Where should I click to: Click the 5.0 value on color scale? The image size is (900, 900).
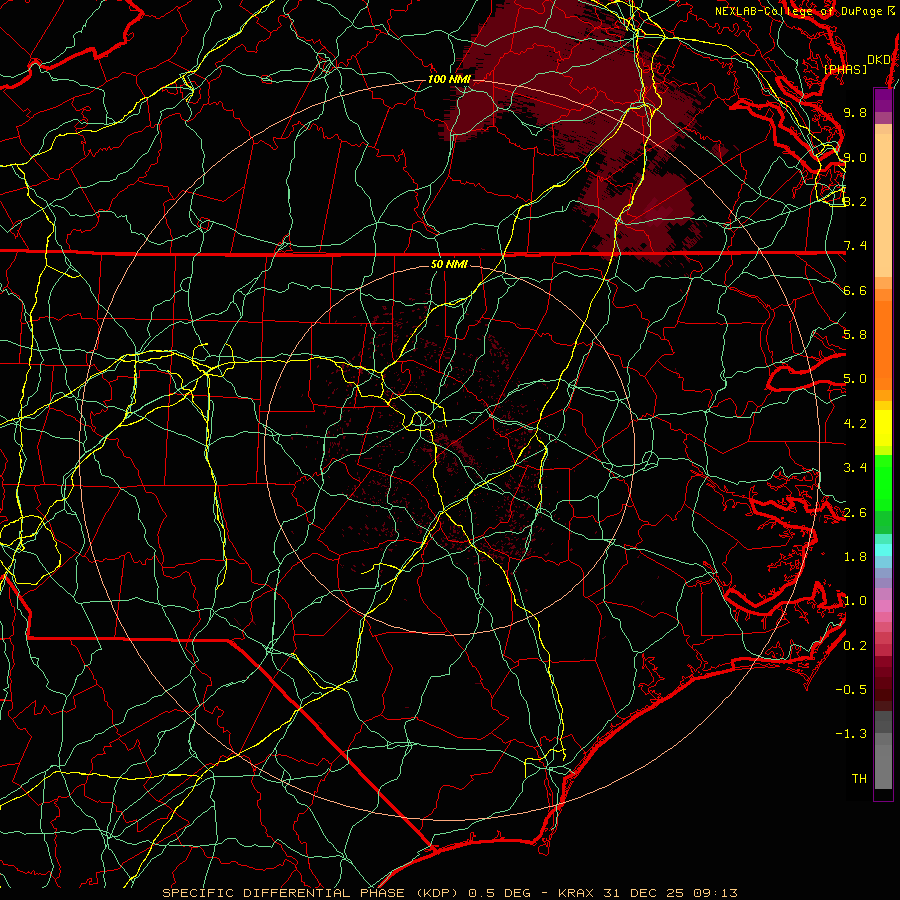(855, 379)
